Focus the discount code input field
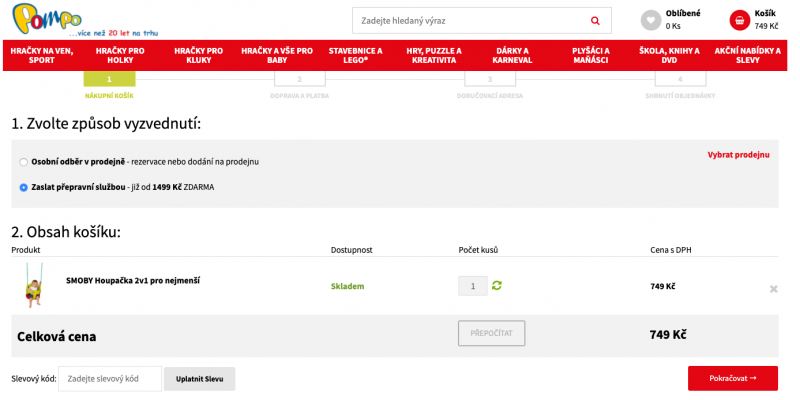The image size is (800, 400). click(110, 379)
